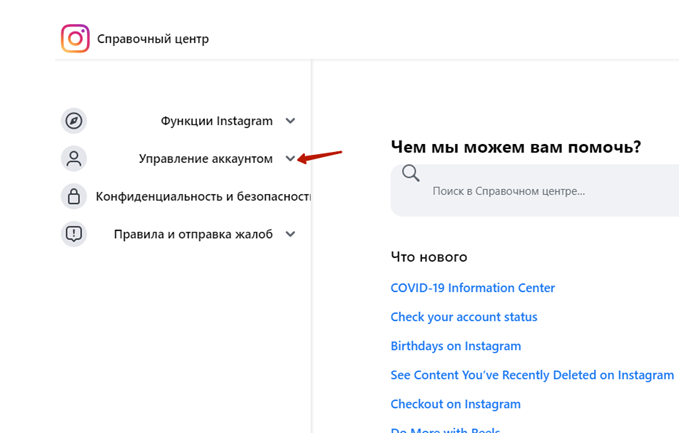The height and width of the screenshot is (437, 698).
Task: Select Правила и отправка жалоб label
Action: [193, 234]
